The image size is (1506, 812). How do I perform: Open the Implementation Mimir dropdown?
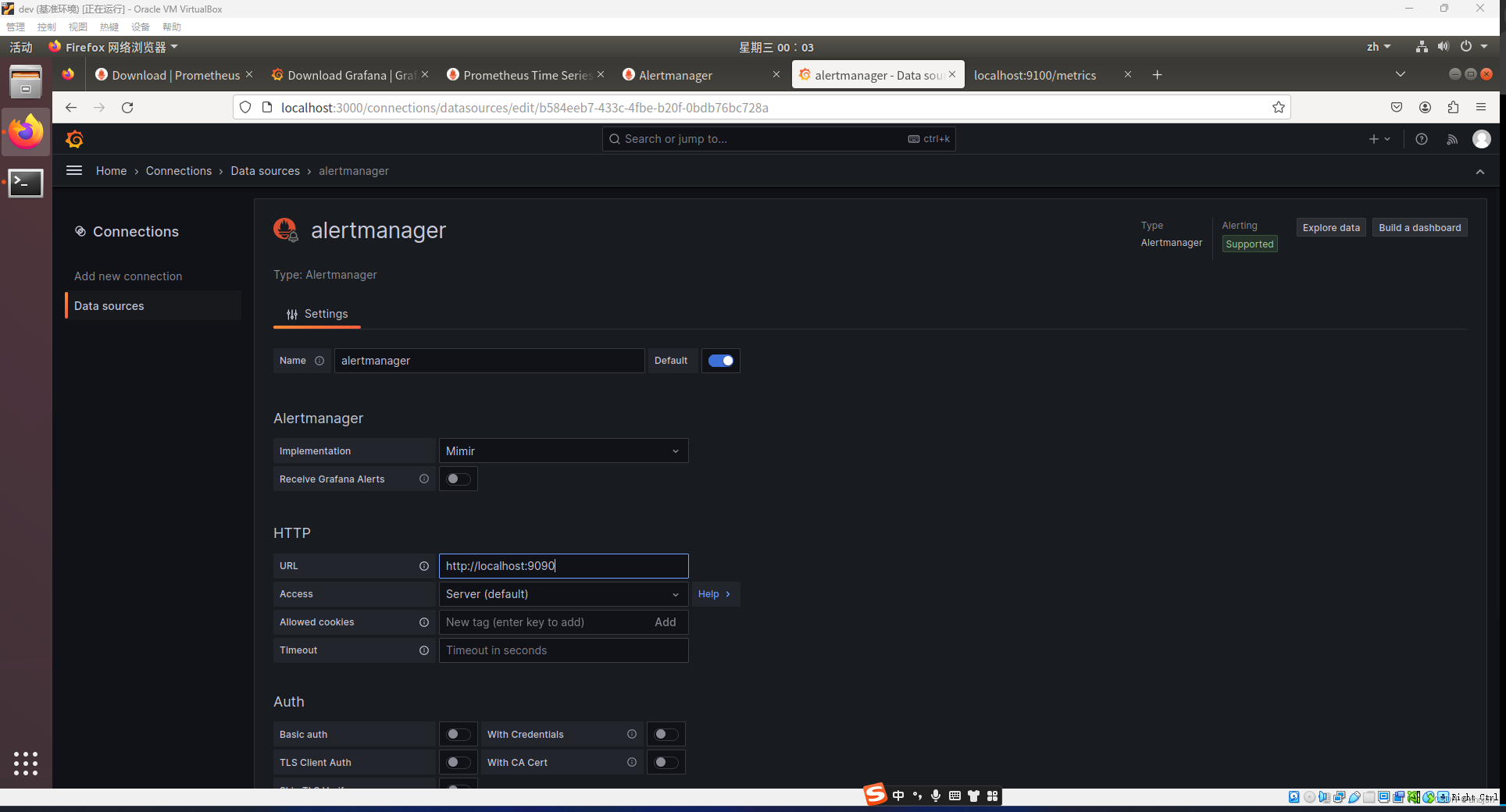pos(563,451)
